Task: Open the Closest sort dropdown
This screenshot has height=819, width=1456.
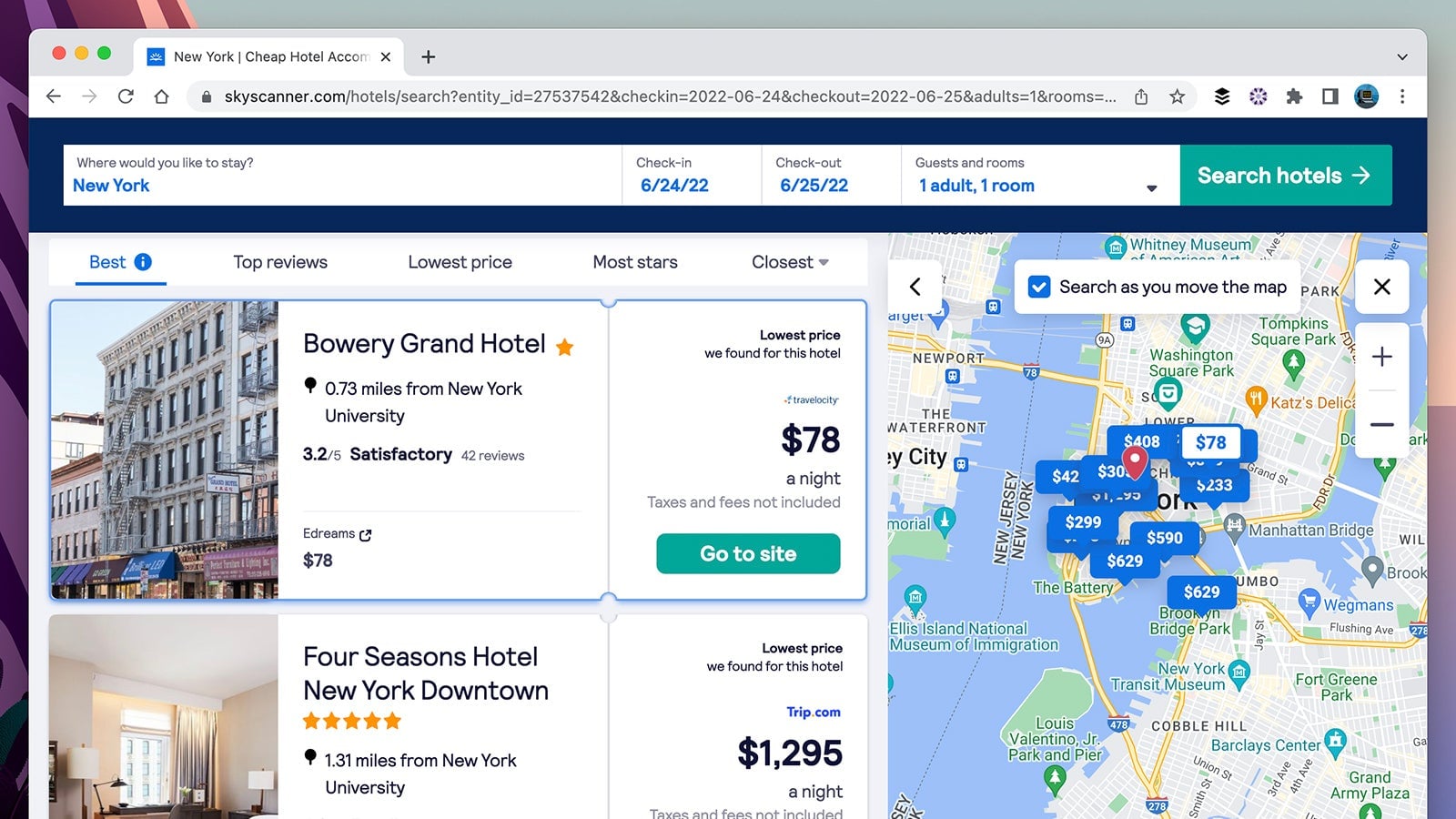Action: point(788,262)
